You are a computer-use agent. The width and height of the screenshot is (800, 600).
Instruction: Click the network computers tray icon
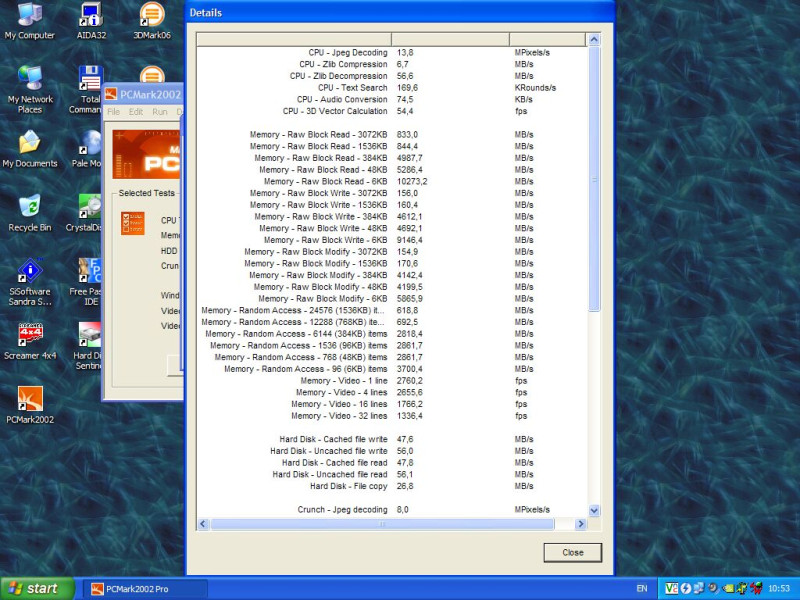698,588
